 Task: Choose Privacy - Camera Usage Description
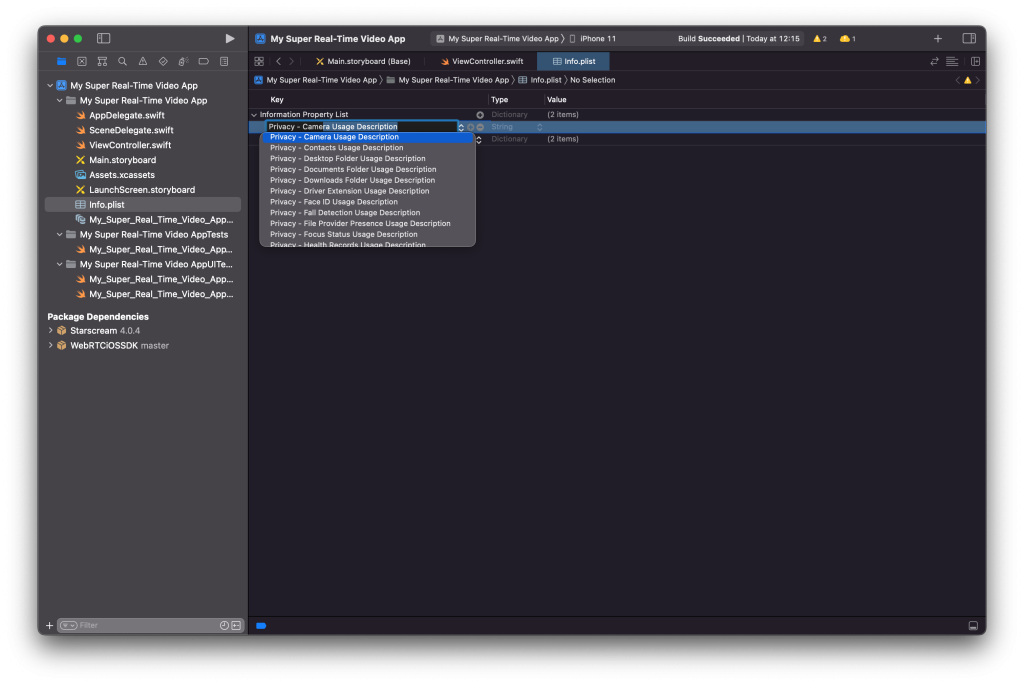(367, 137)
